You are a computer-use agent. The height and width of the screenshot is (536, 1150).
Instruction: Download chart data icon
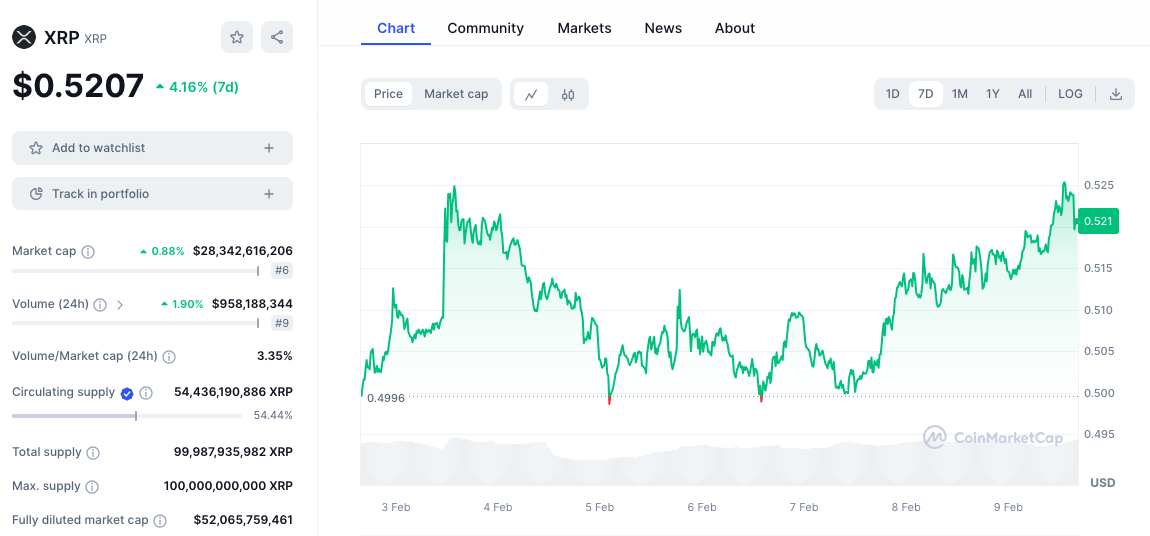(x=1116, y=94)
